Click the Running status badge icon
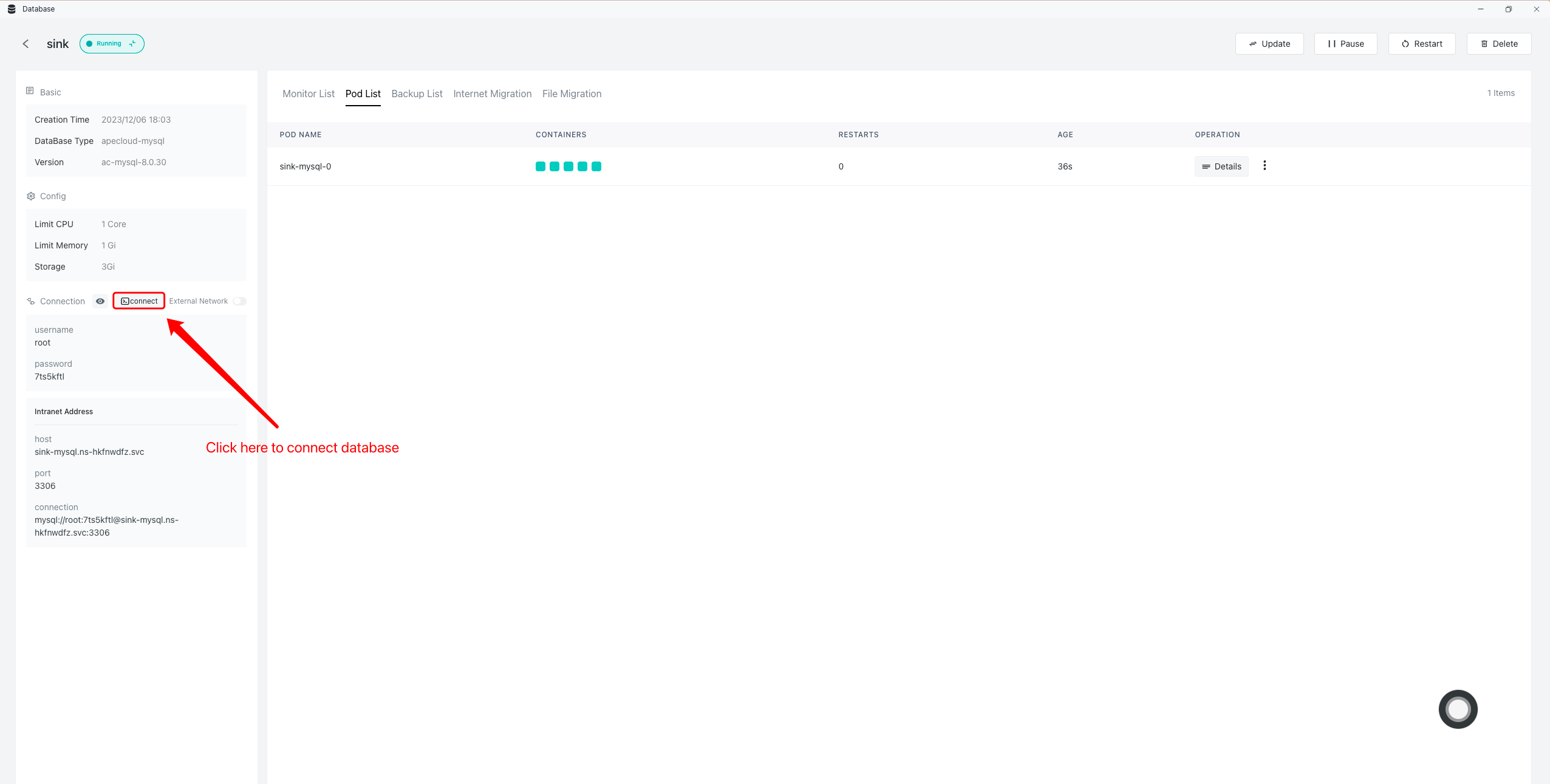Image resolution: width=1550 pixels, height=784 pixels. 132,44
